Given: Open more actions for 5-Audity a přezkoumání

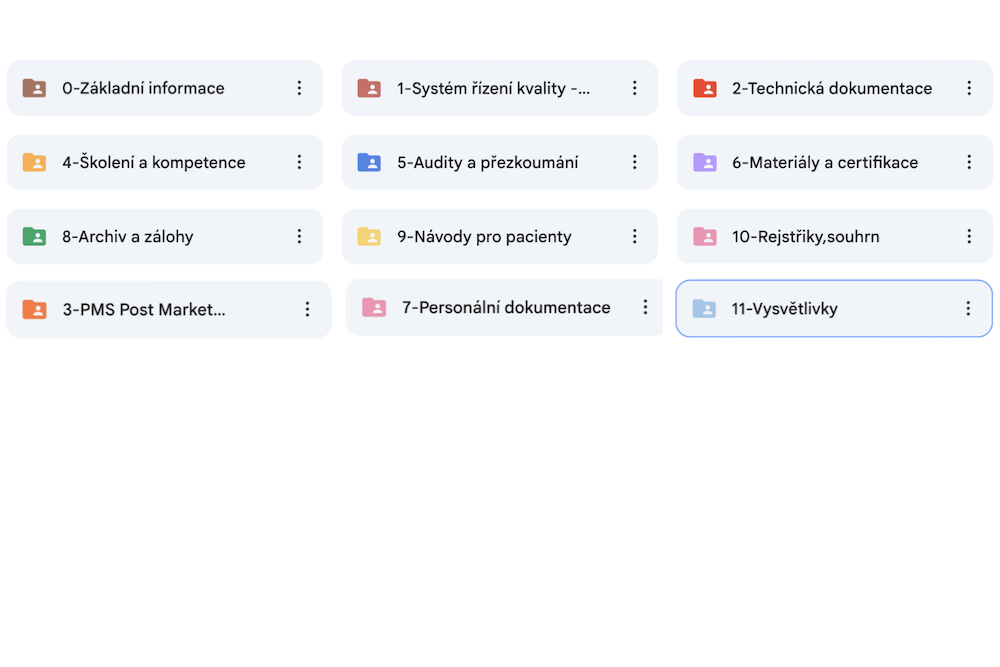Looking at the screenshot, I should point(634,162).
